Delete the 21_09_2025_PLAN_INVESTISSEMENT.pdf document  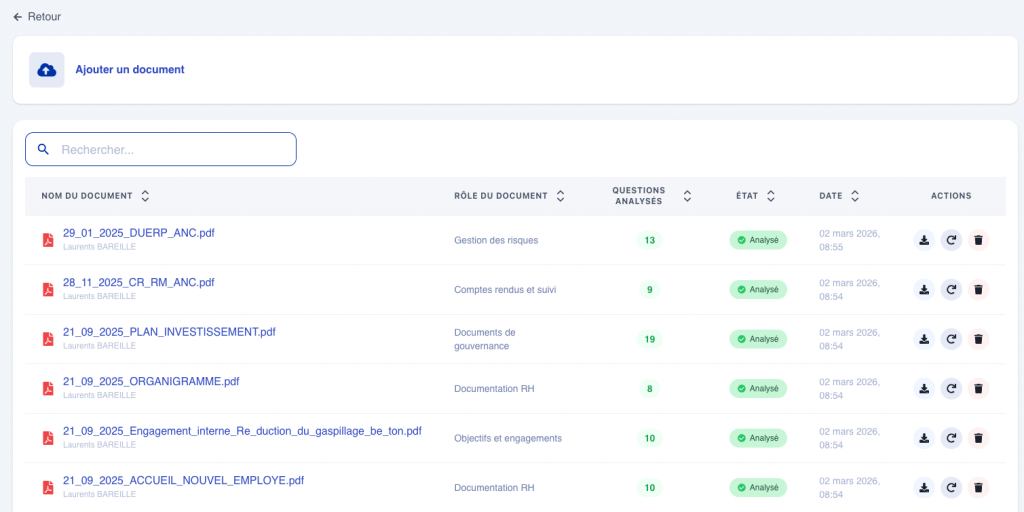[978, 339]
